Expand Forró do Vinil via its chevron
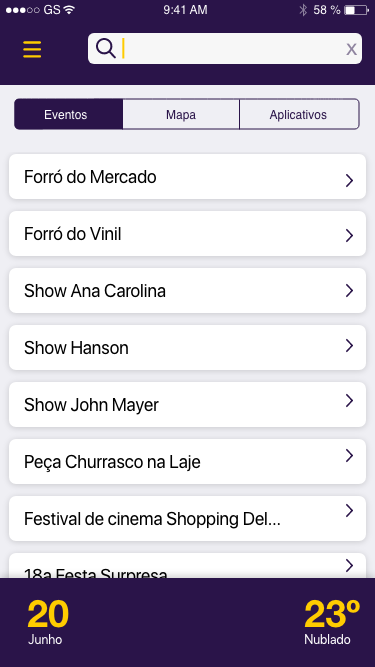 pyautogui.click(x=349, y=235)
